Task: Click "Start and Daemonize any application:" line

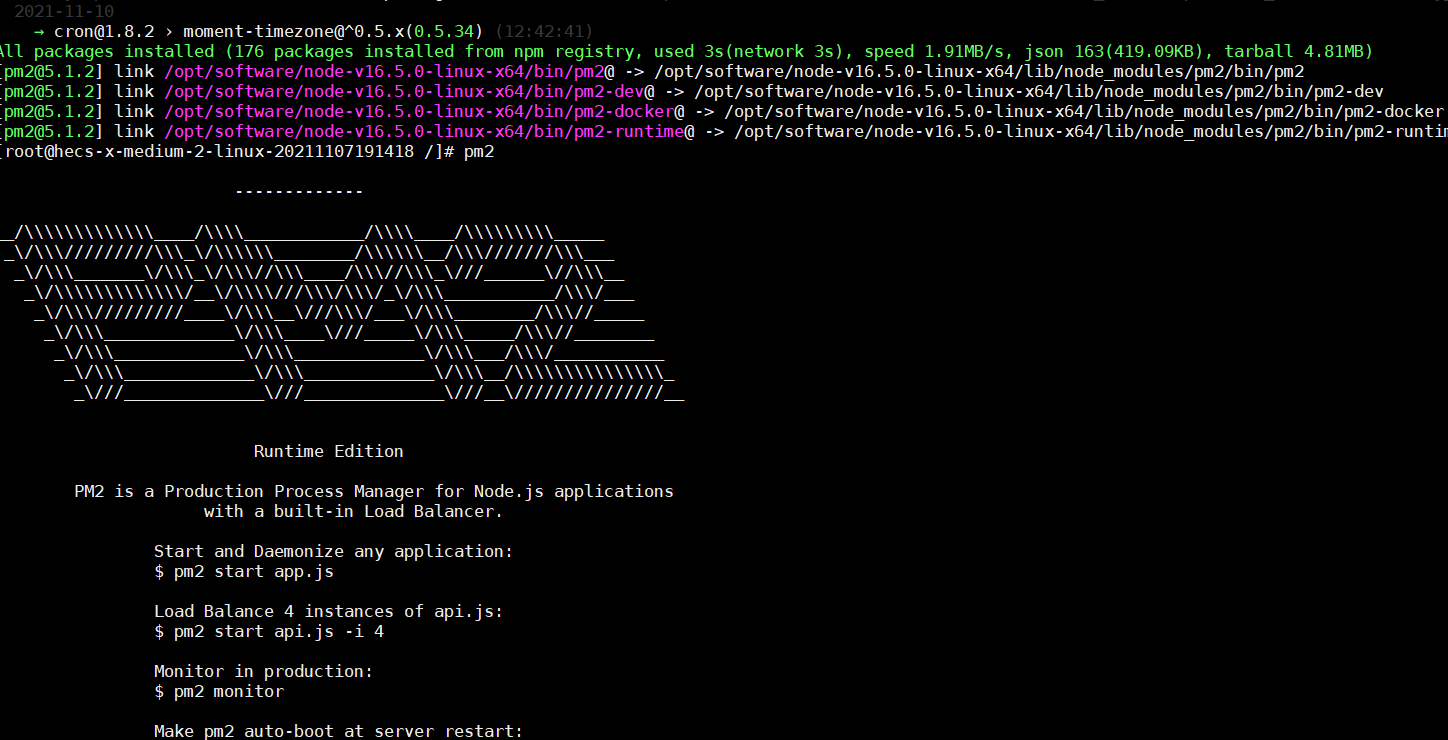Action: click(x=333, y=551)
